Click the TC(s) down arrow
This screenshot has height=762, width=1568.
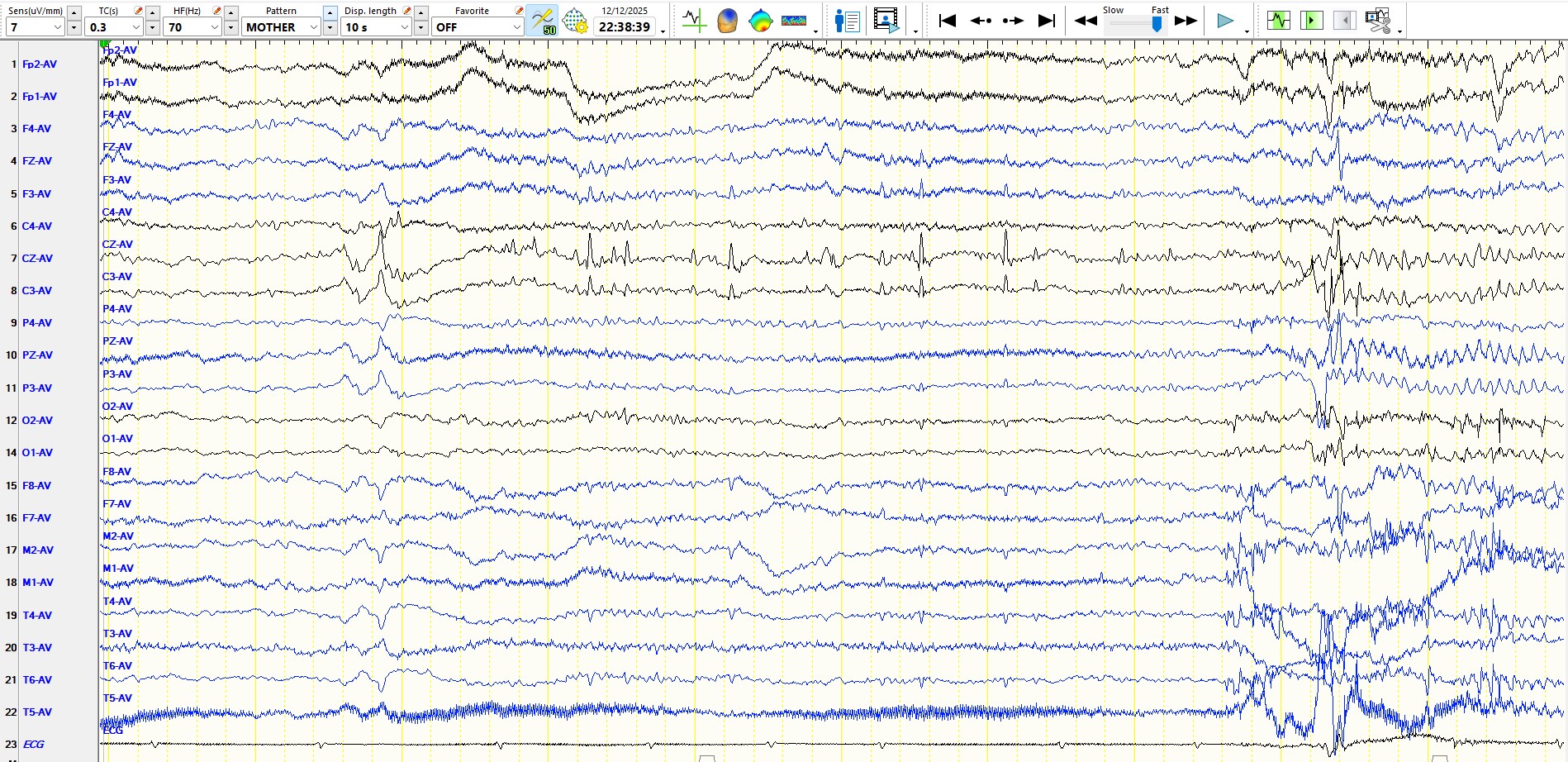pos(153,28)
